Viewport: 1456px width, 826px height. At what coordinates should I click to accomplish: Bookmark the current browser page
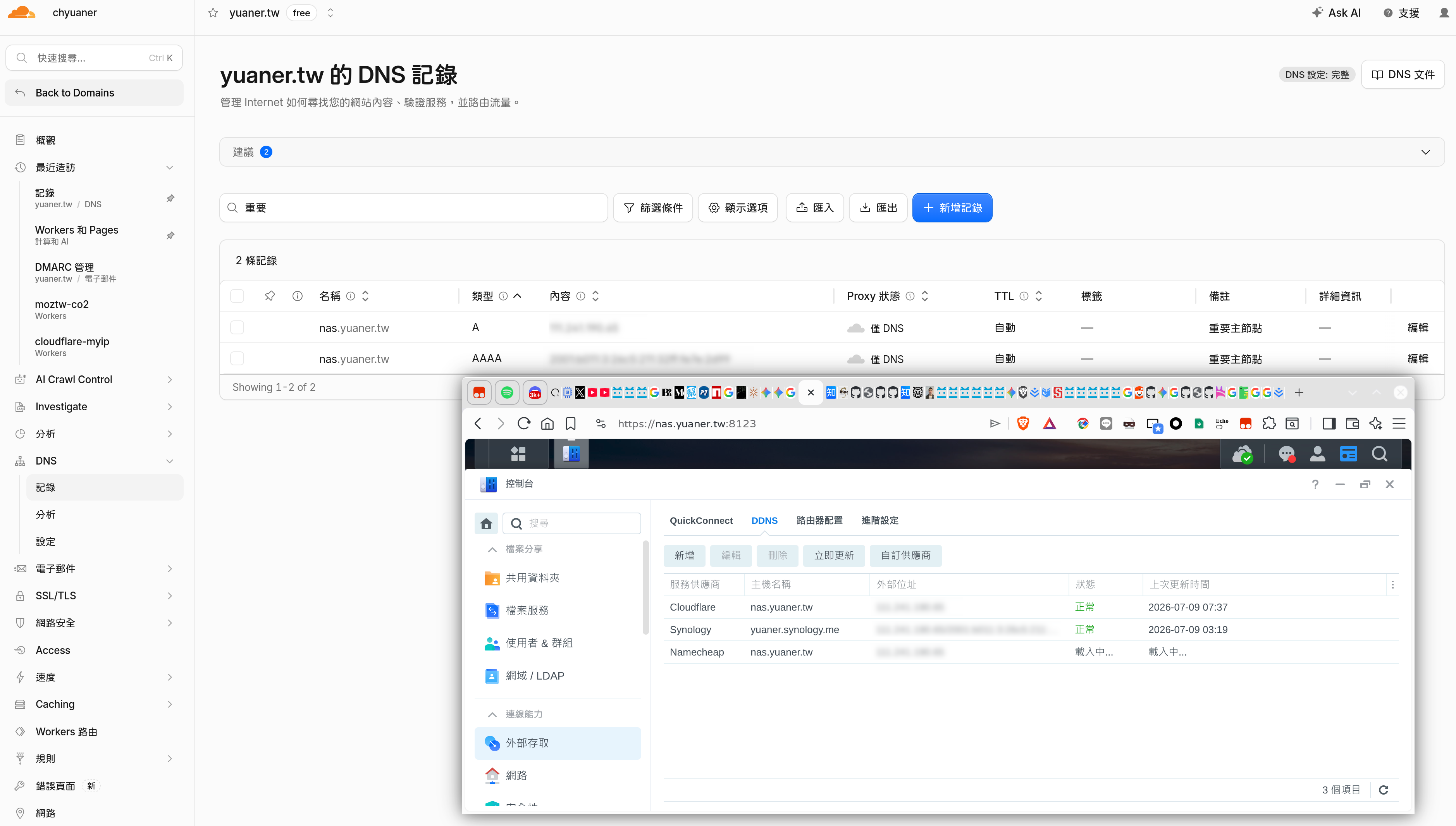(571, 423)
